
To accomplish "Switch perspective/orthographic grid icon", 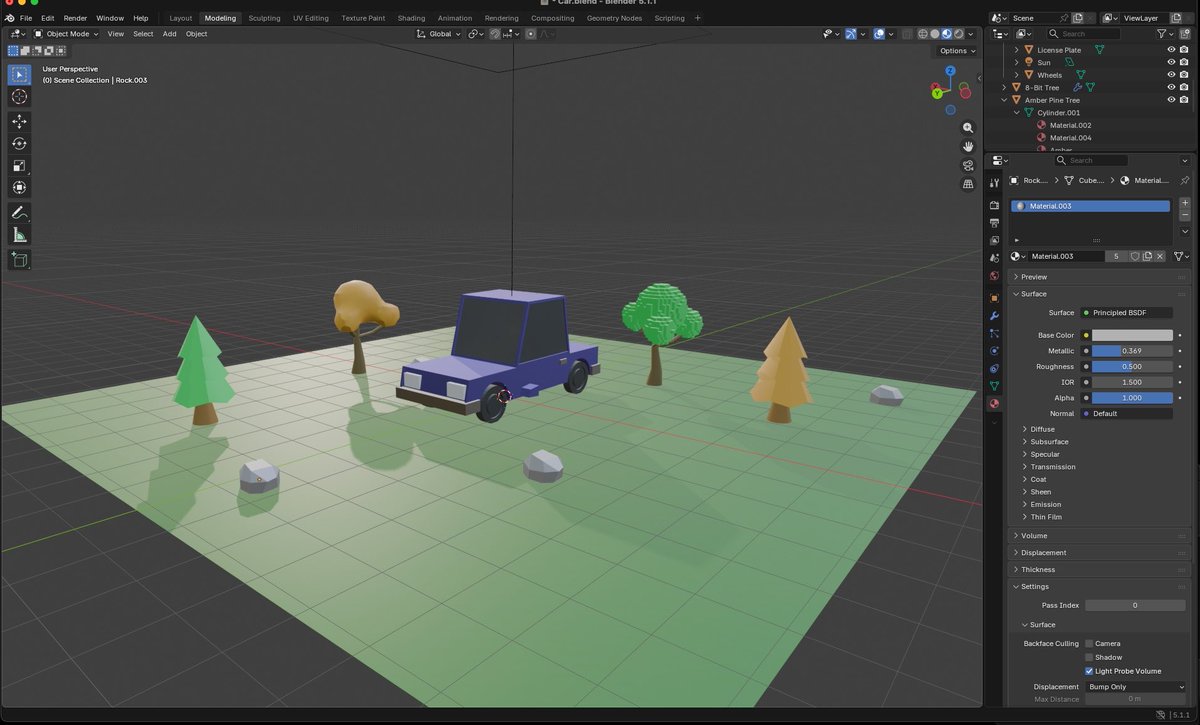I will click(968, 184).
